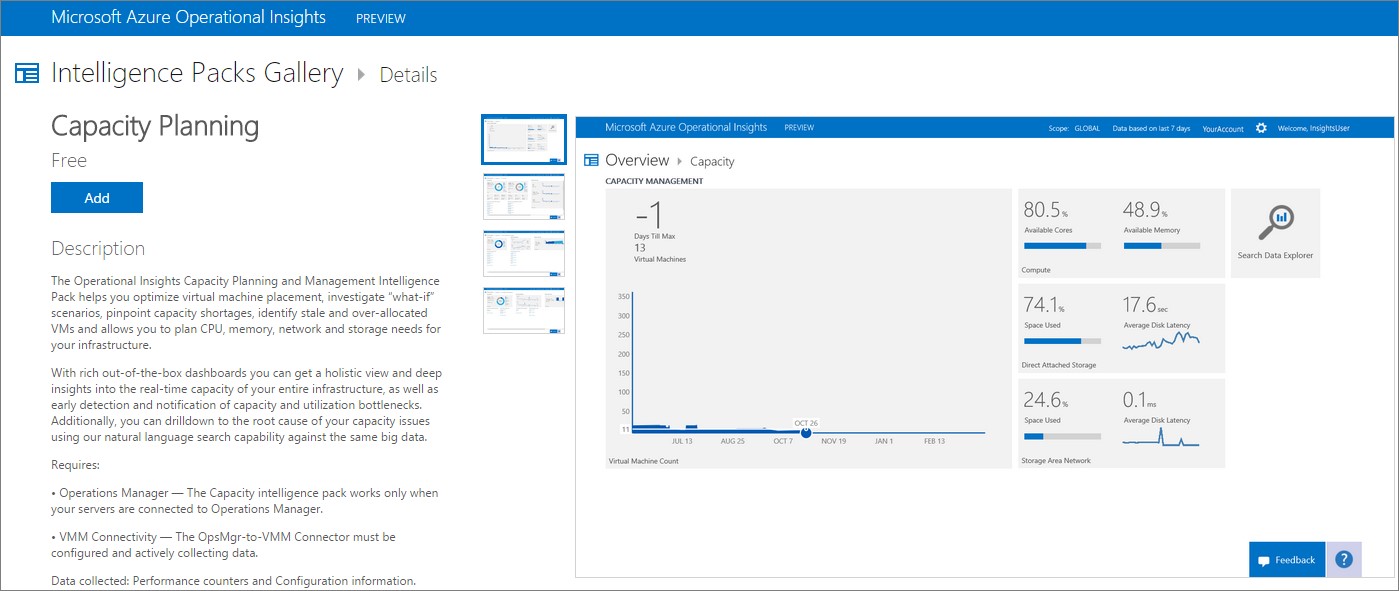The width and height of the screenshot is (1399, 591).
Task: Click Capacity breadcrumb in preview image
Action: coord(712,161)
